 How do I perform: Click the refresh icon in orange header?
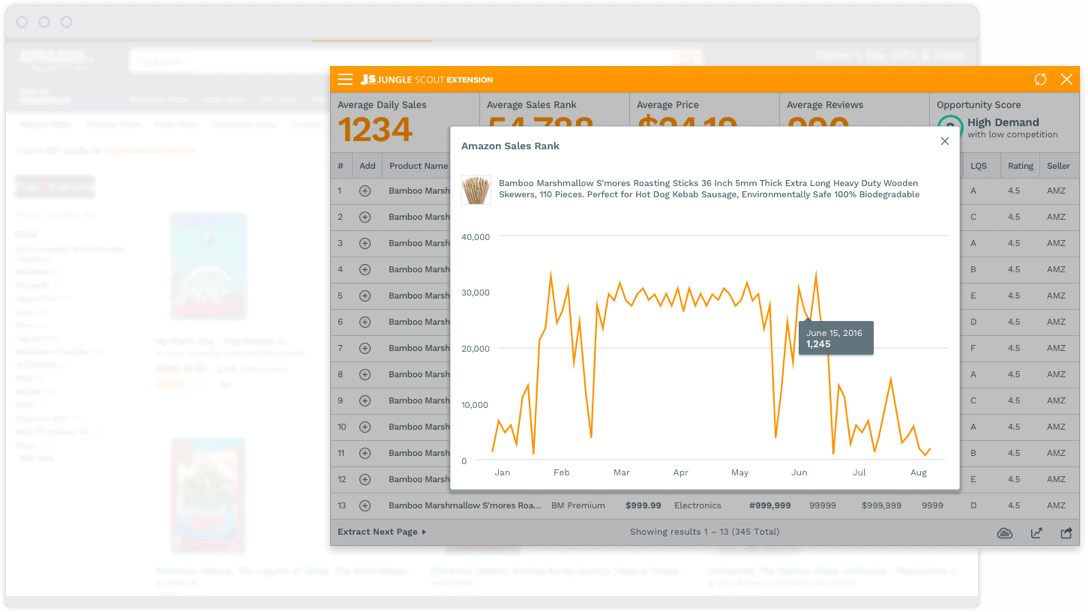pos(1041,79)
